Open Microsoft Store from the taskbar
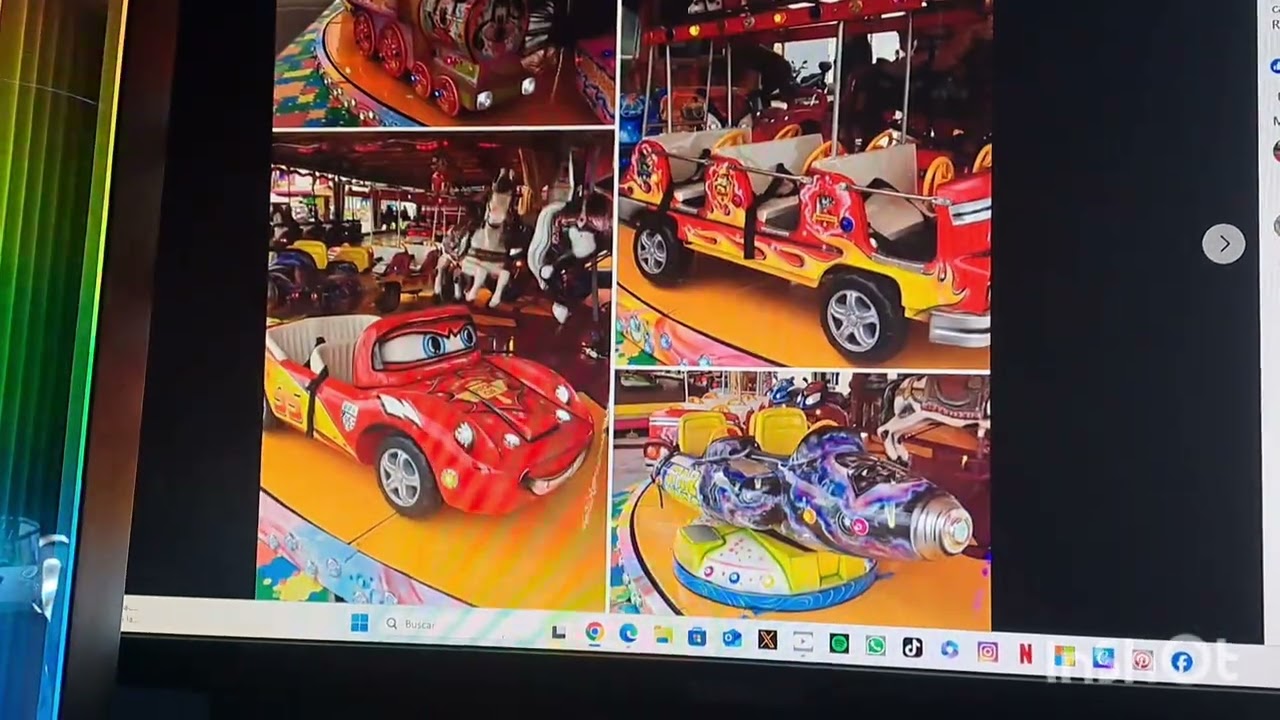The width and height of the screenshot is (1280, 720). (697, 636)
